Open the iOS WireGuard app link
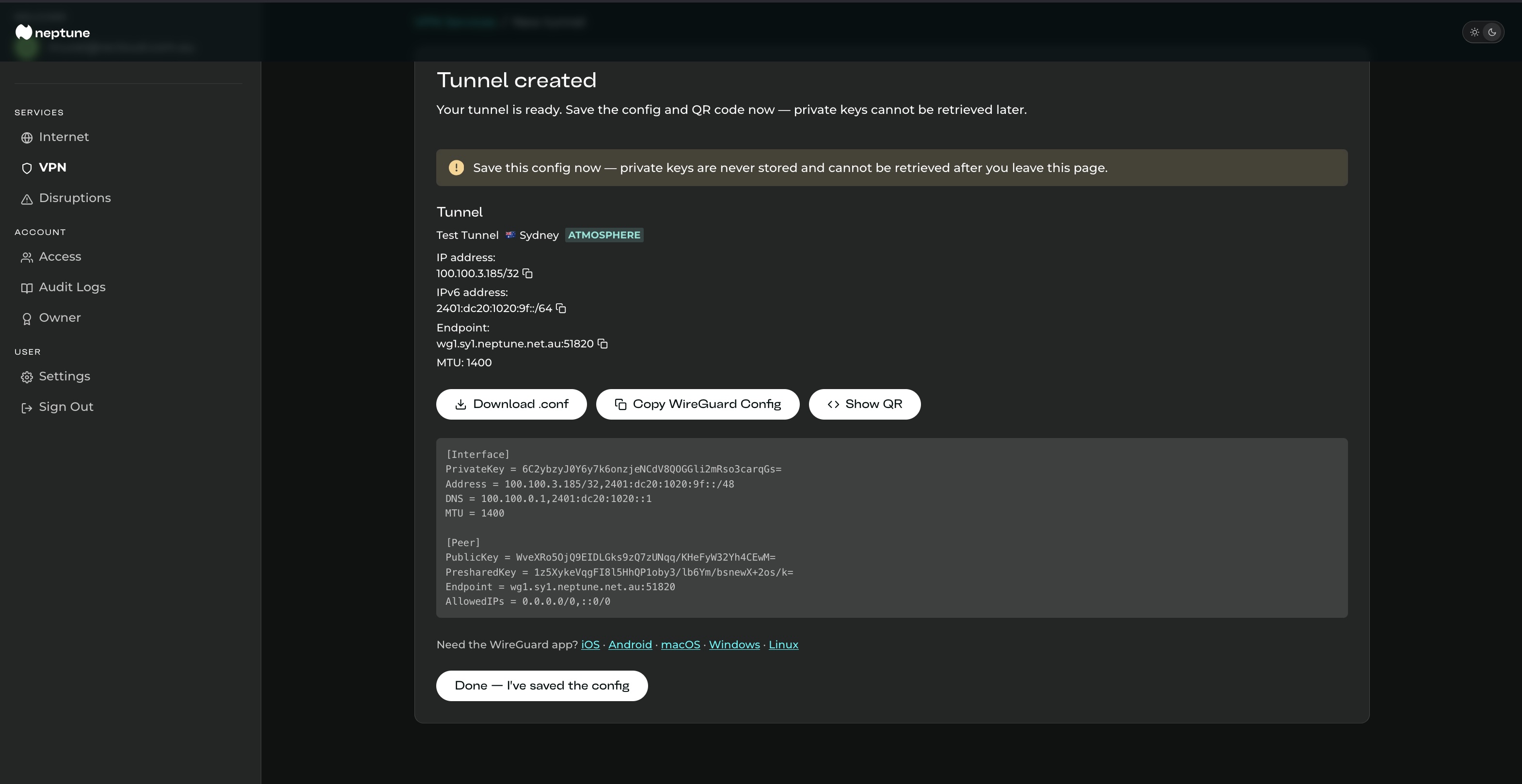Image resolution: width=1522 pixels, height=784 pixels. pyautogui.click(x=590, y=644)
